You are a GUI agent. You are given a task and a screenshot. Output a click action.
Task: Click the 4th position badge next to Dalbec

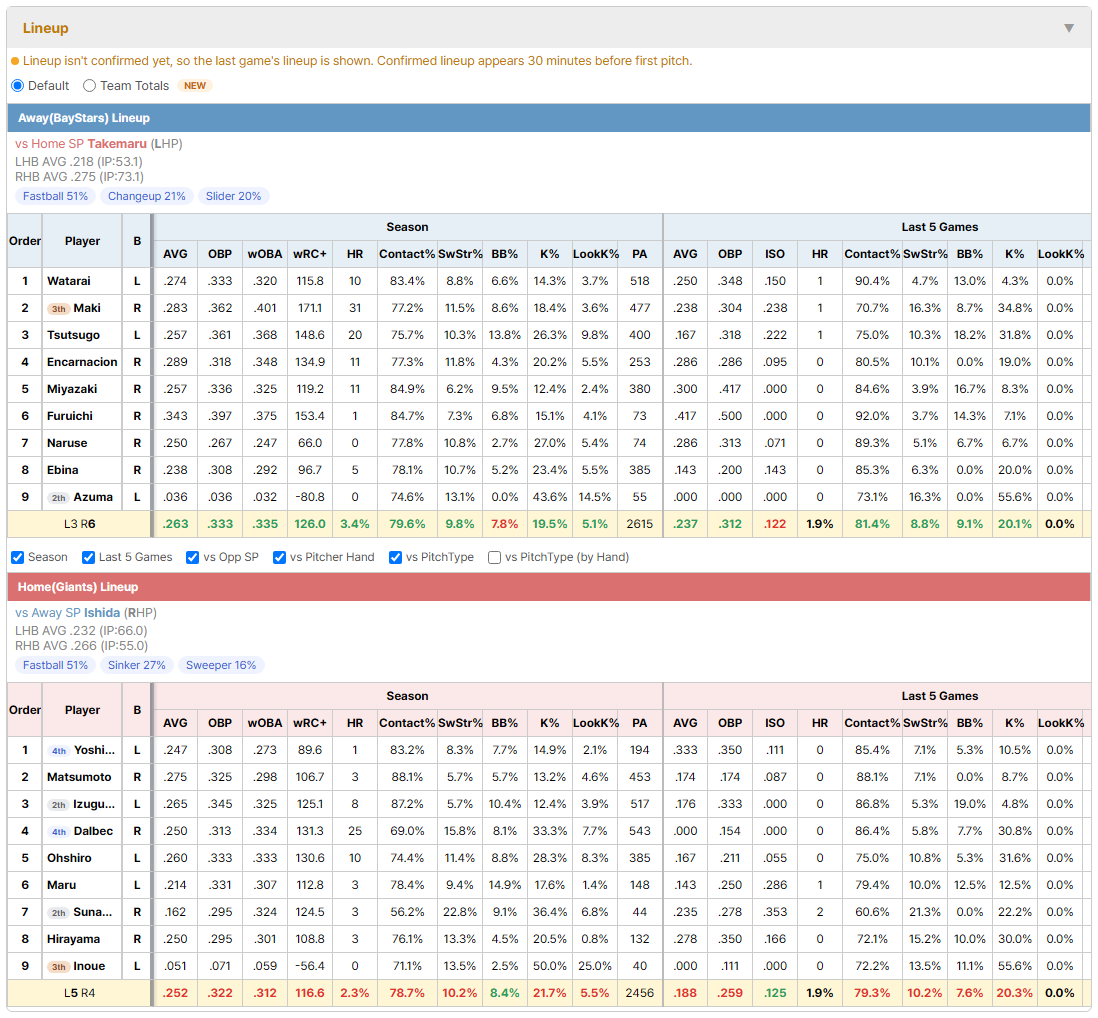[59, 832]
